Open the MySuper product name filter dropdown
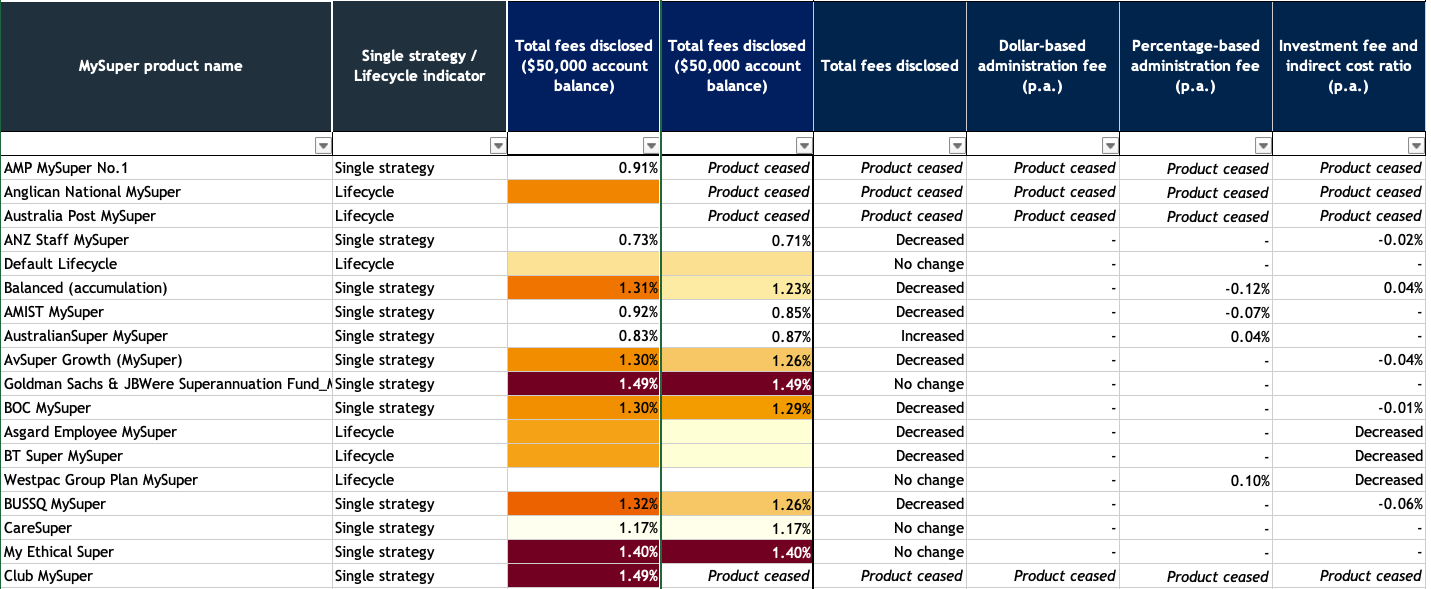Image resolution: width=1431 pixels, height=589 pixels. click(322, 146)
